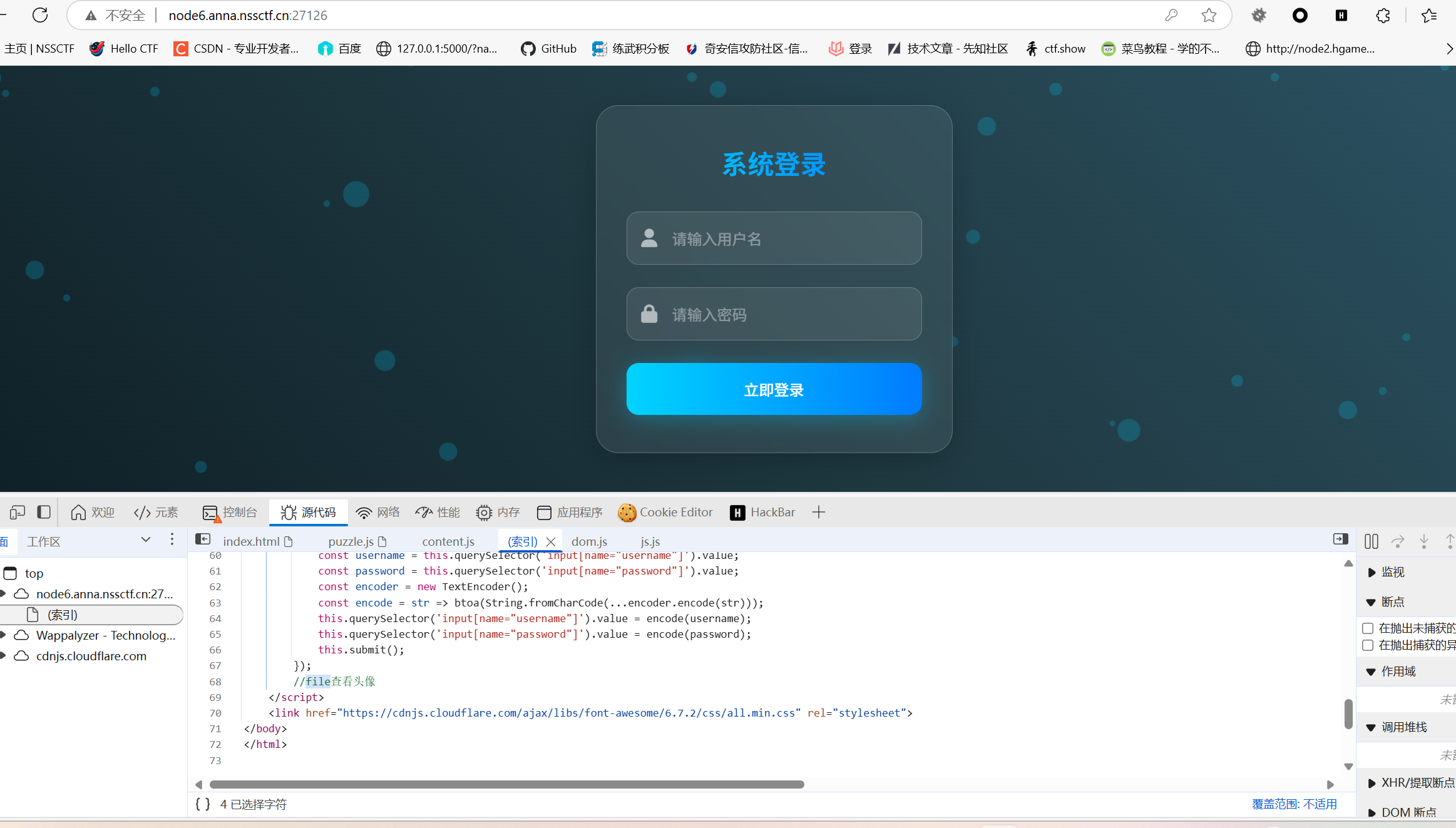
Task: Open the gear-shaped extension icon
Action: point(1259,15)
